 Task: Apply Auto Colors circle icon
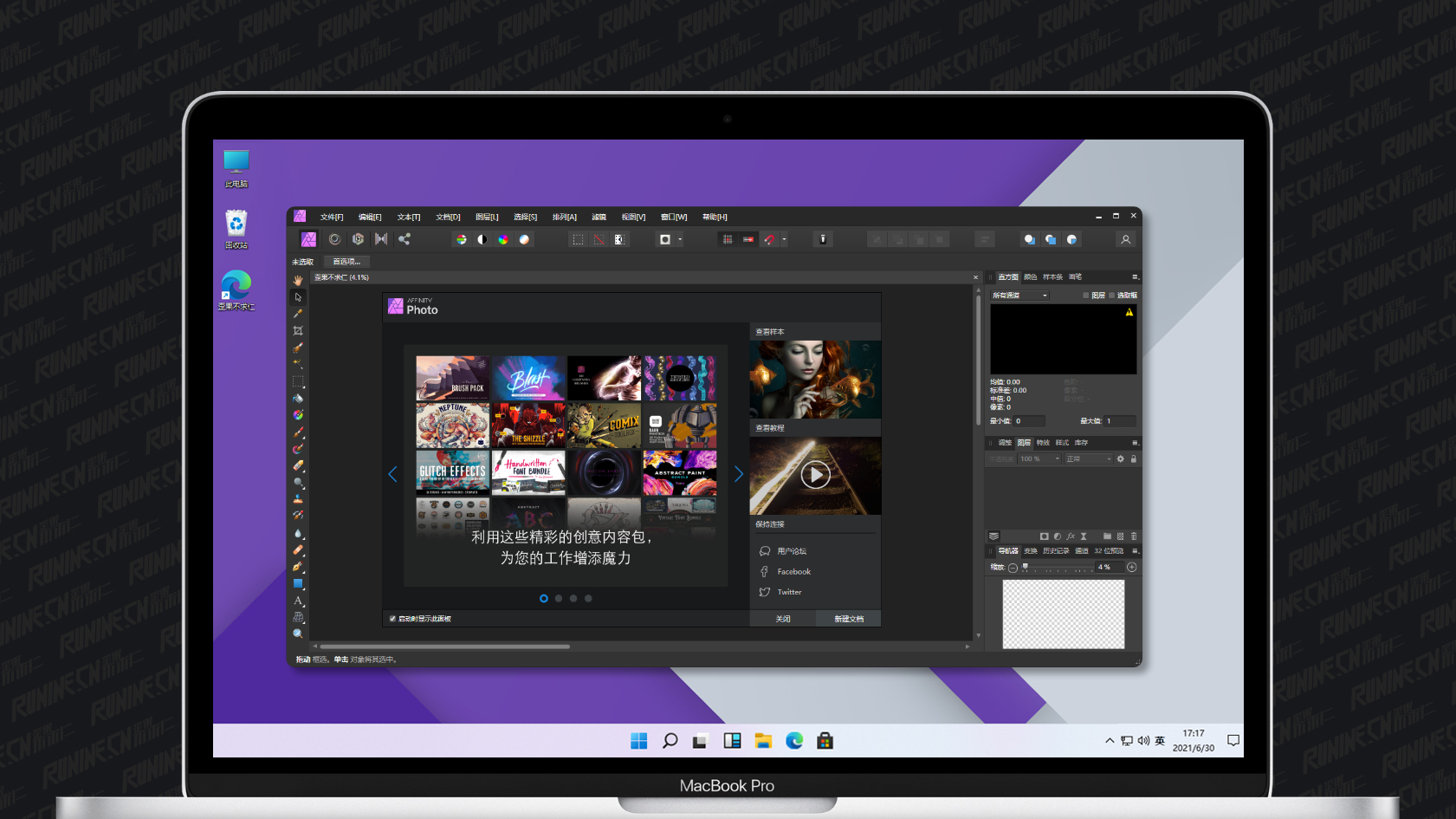(503, 240)
